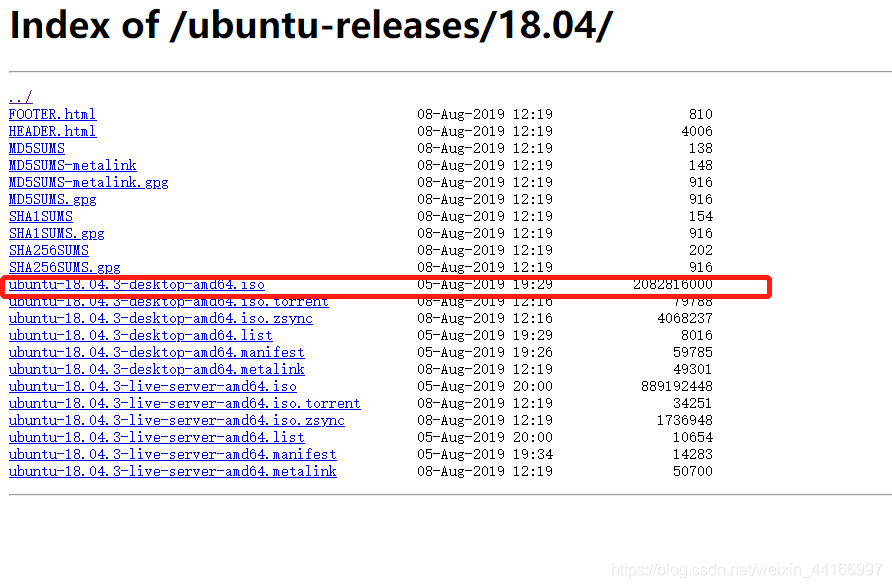This screenshot has height=588, width=892.
Task: Select the file size 4006 of HEADER.html
Action: pyautogui.click(x=697, y=131)
